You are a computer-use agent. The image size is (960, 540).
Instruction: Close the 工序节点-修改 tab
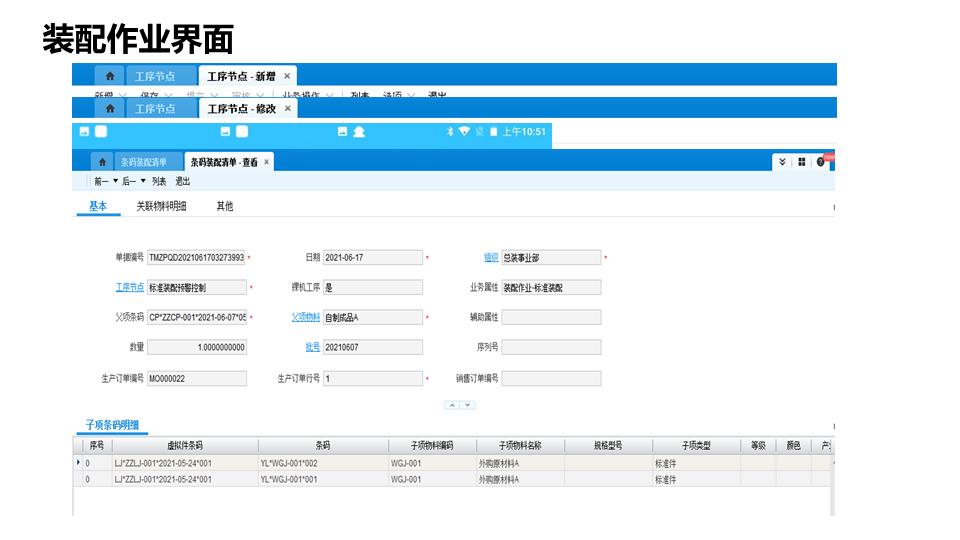click(x=287, y=108)
